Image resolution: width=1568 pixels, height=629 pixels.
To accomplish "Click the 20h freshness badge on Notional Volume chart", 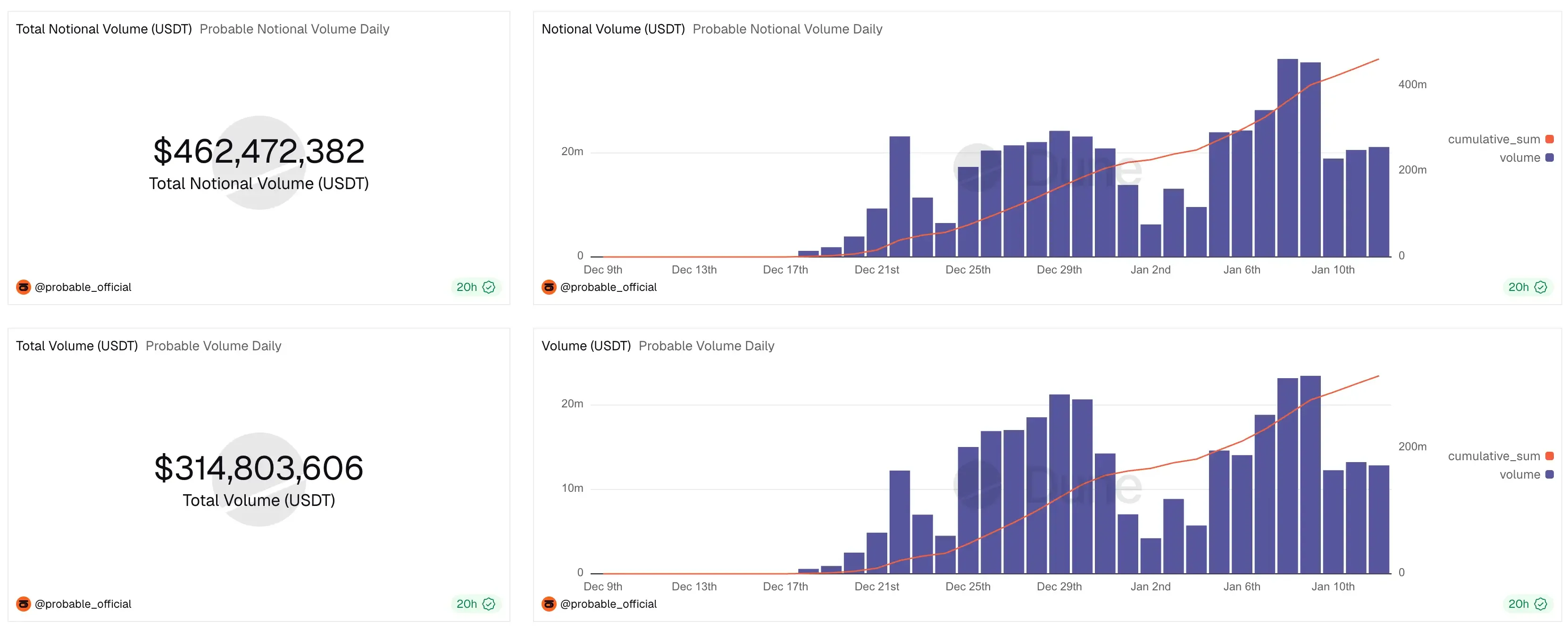I will (x=1518, y=287).
